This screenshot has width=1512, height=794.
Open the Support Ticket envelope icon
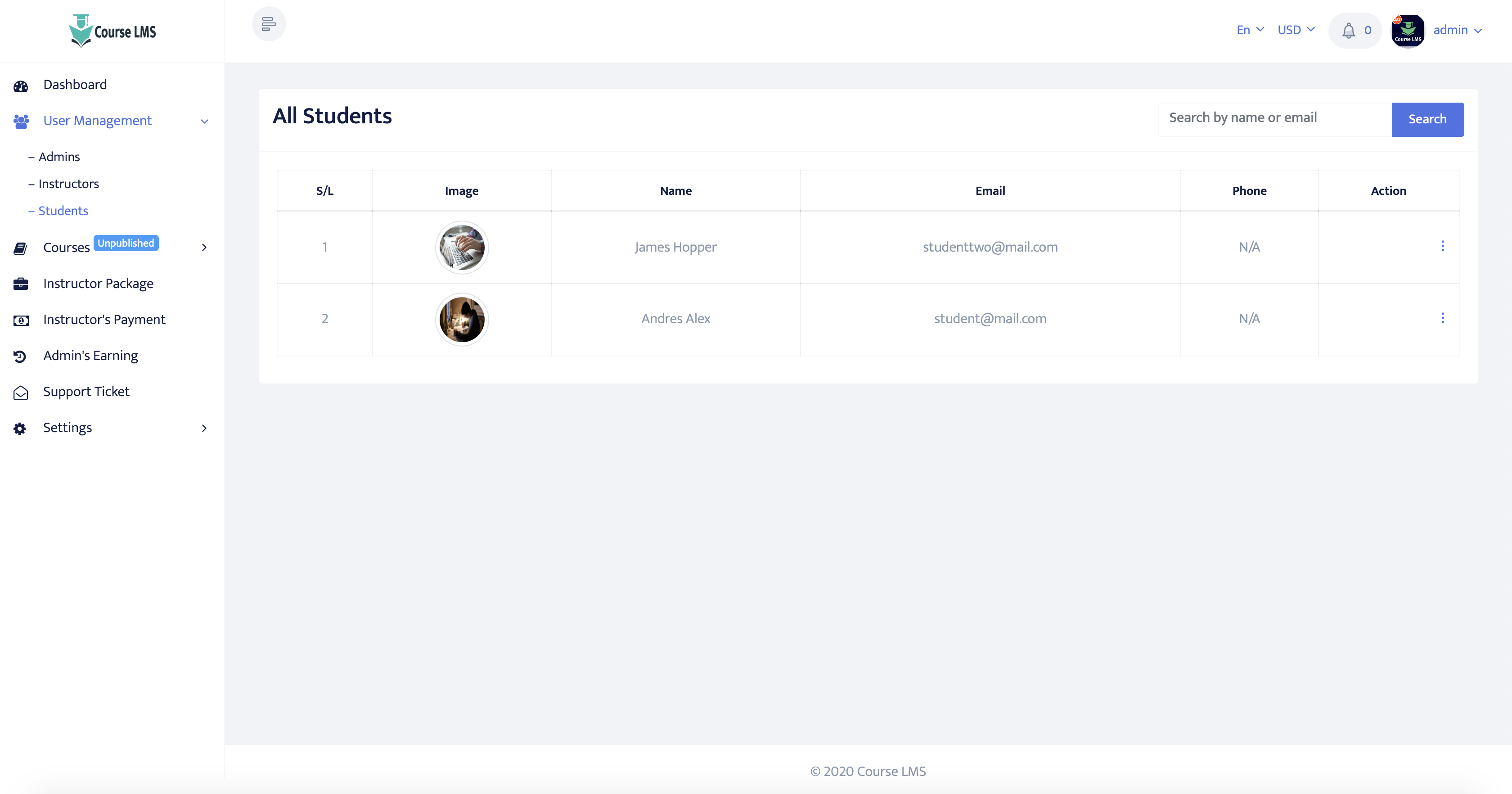point(21,392)
